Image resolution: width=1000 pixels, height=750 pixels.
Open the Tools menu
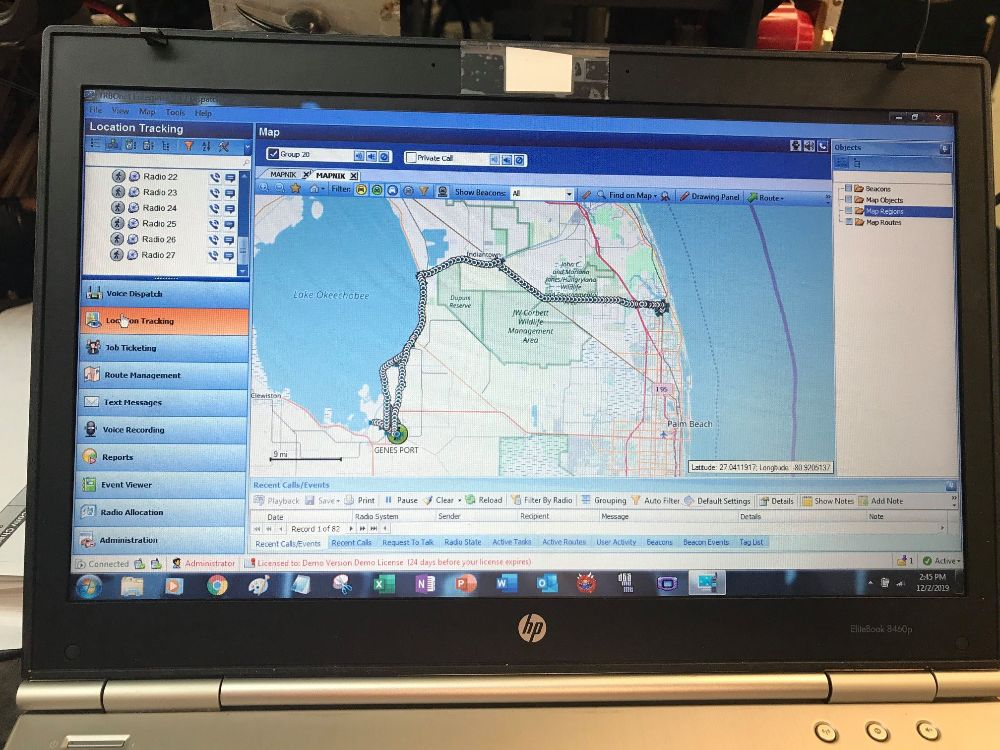[175, 113]
